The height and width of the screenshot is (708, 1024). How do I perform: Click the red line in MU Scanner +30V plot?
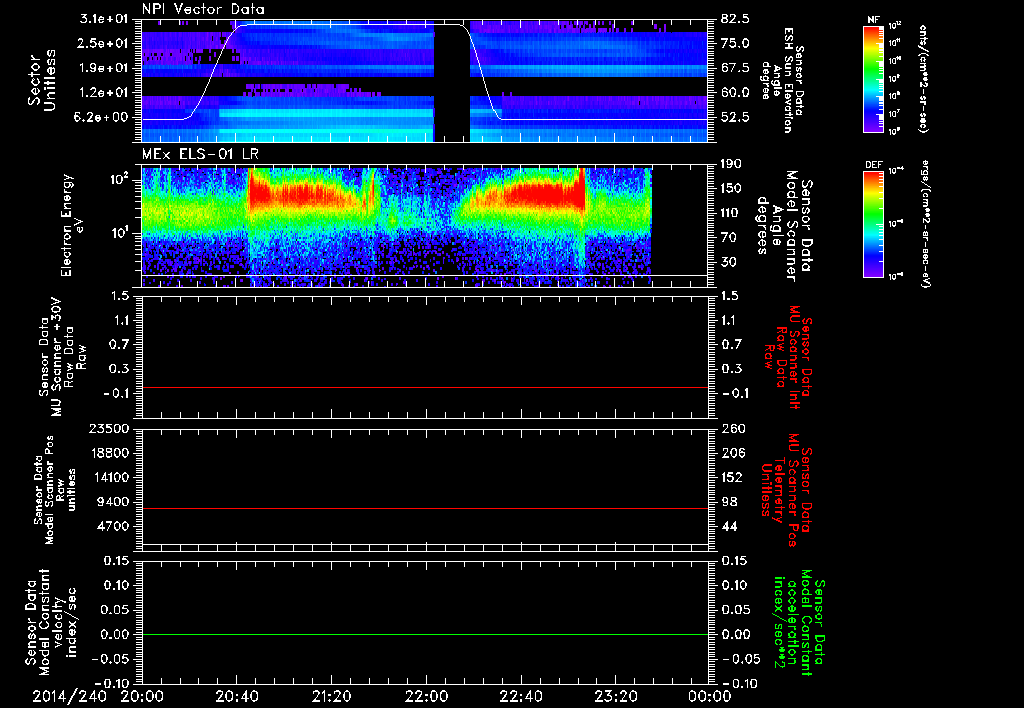click(x=425, y=387)
